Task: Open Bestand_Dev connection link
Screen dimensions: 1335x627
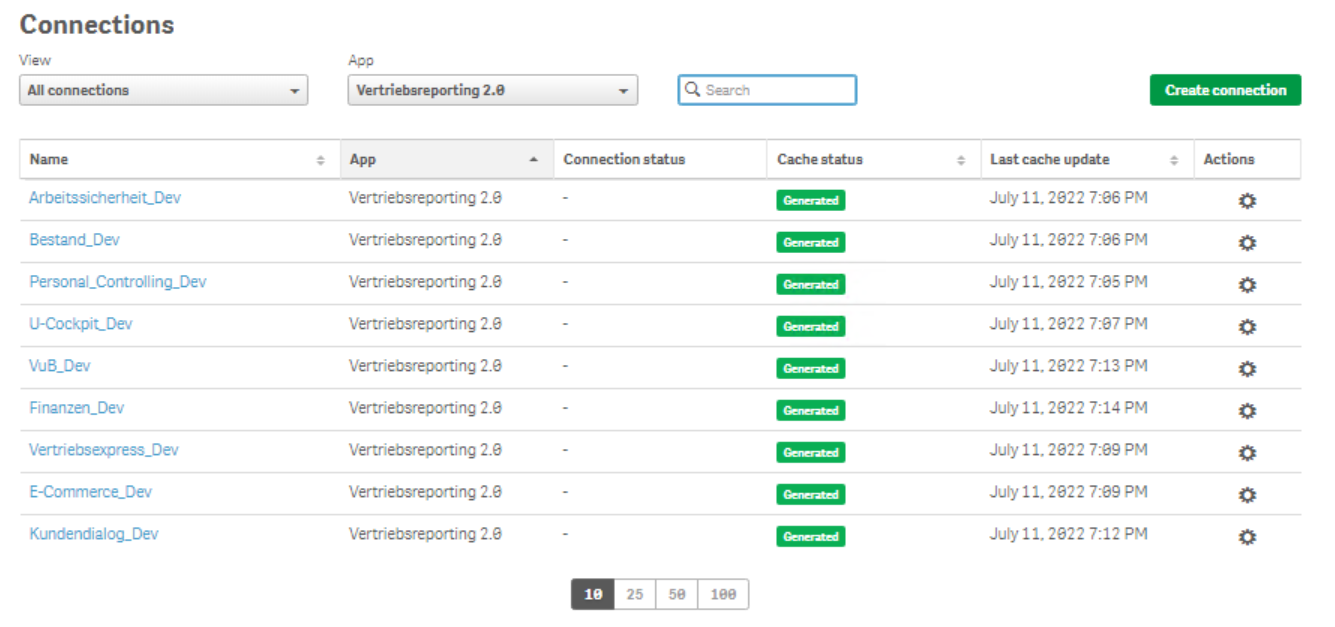Action: click(x=74, y=240)
